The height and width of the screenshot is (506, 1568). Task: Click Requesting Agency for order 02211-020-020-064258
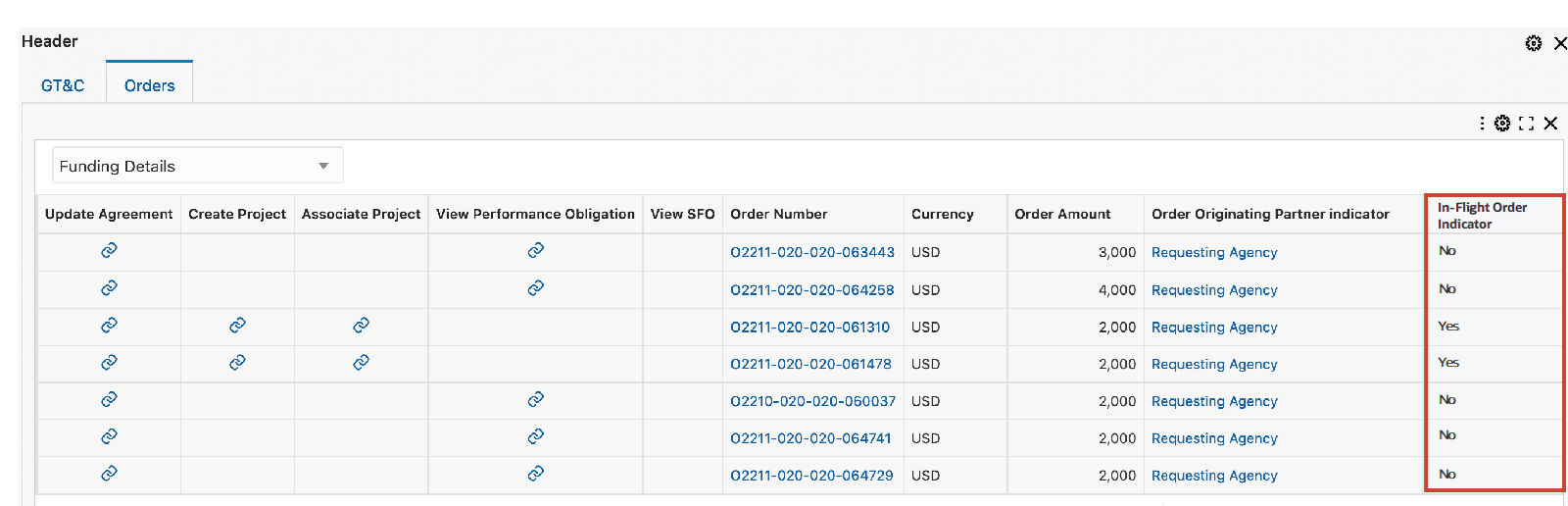point(1214,290)
